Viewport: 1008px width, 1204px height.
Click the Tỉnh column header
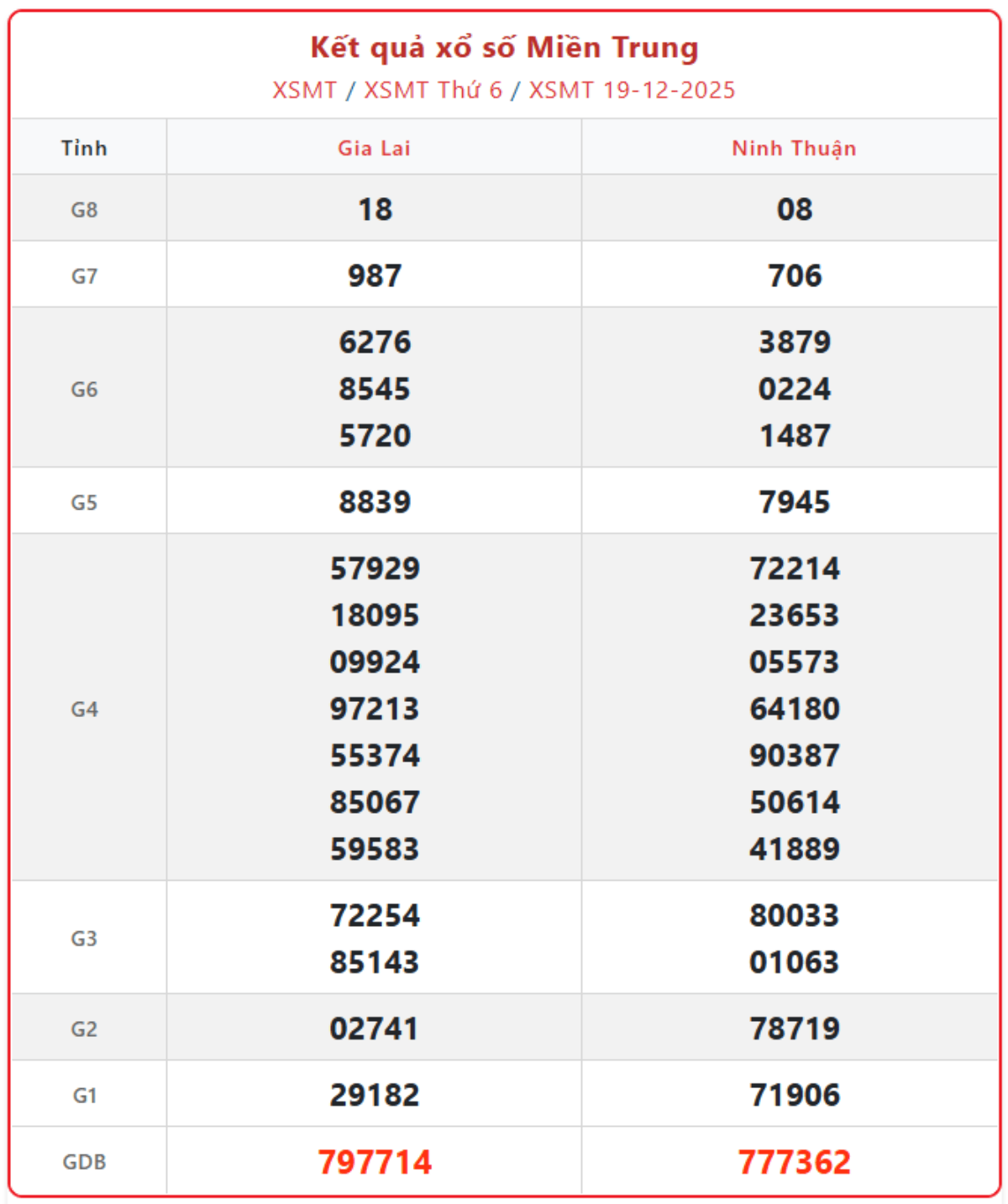(84, 149)
